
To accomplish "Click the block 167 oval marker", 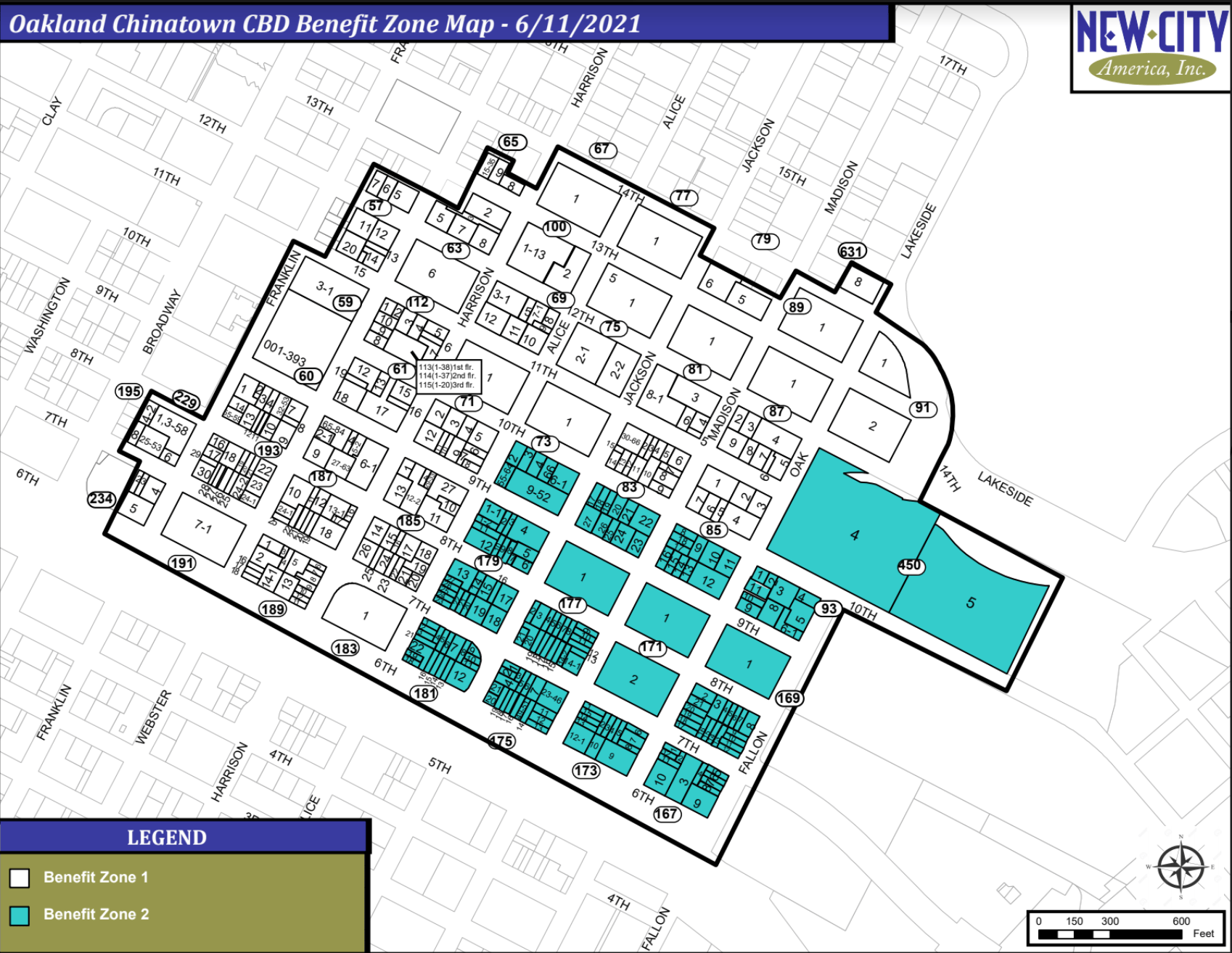I will [666, 814].
